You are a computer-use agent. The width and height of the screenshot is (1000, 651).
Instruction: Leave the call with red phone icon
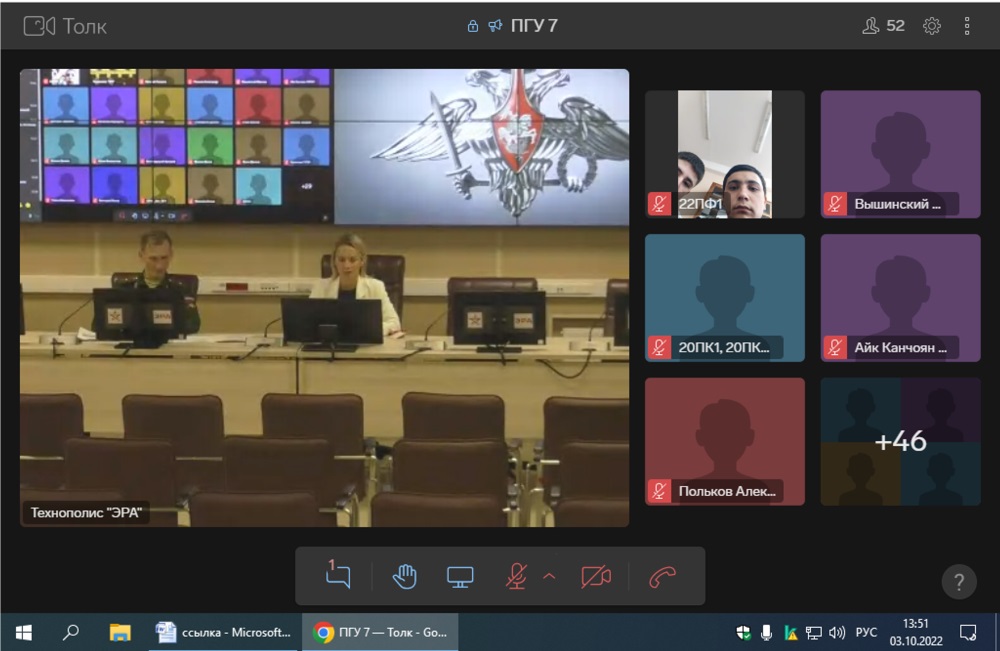(x=662, y=576)
